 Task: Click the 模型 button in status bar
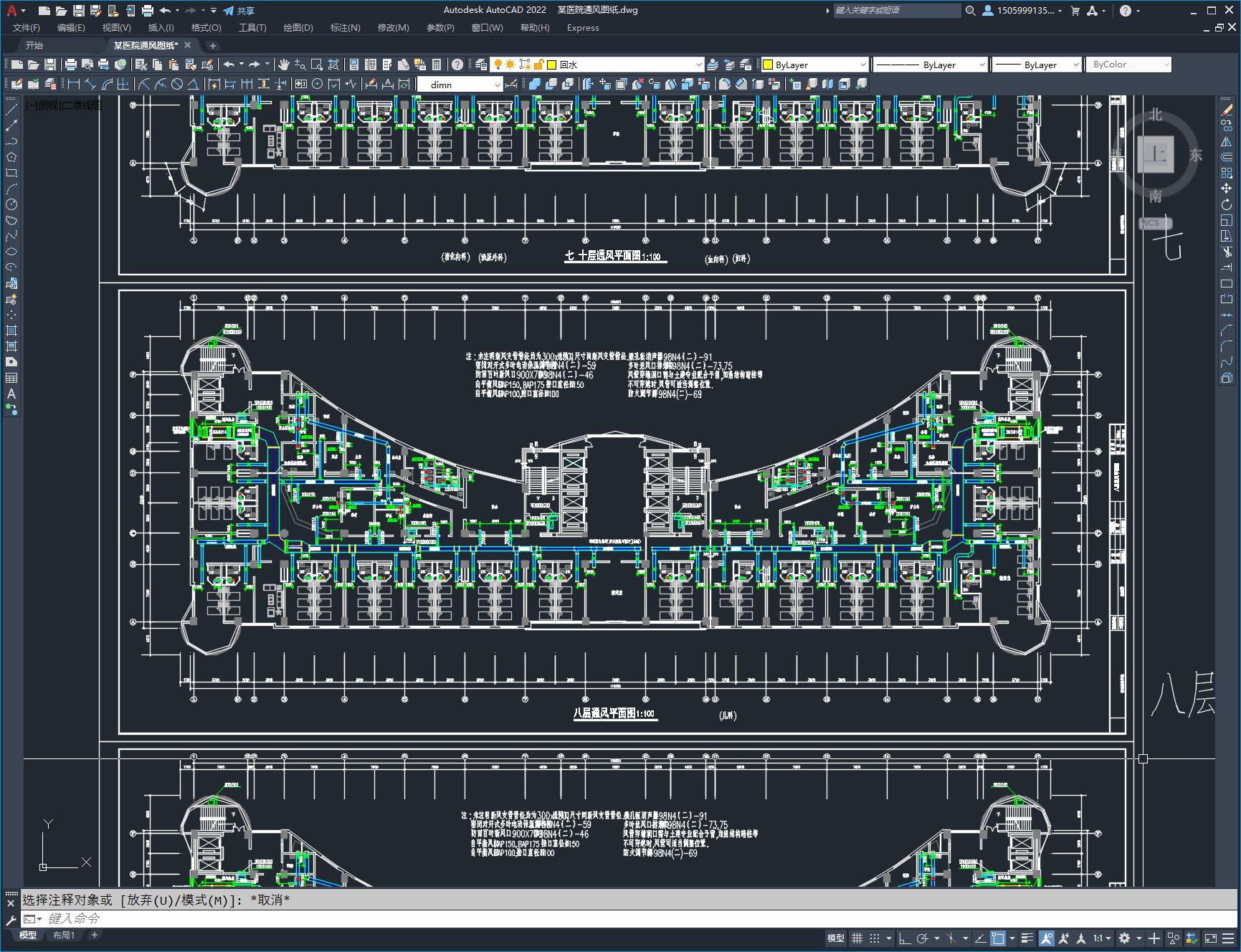[x=836, y=938]
